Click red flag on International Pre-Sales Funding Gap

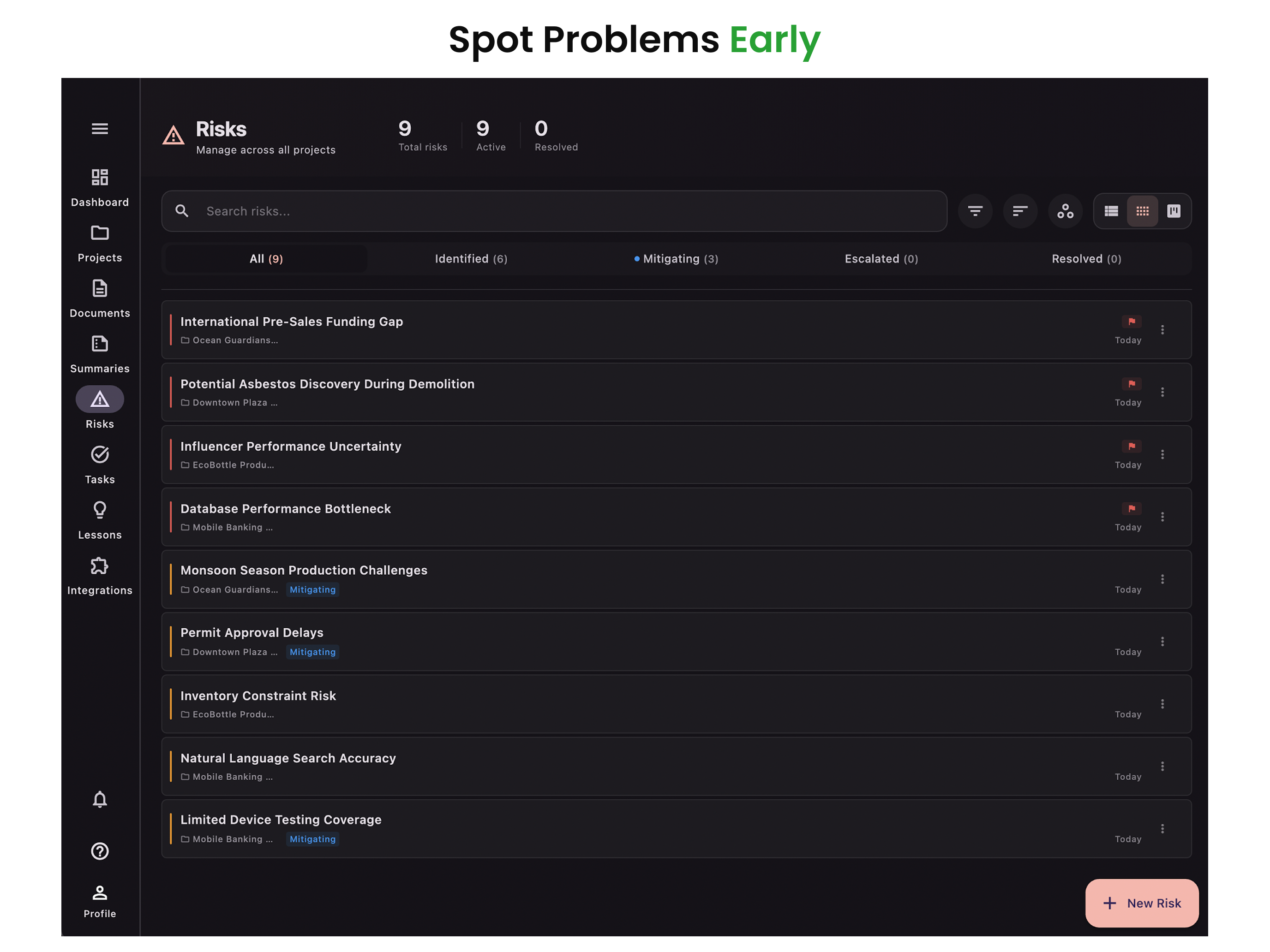1132,321
